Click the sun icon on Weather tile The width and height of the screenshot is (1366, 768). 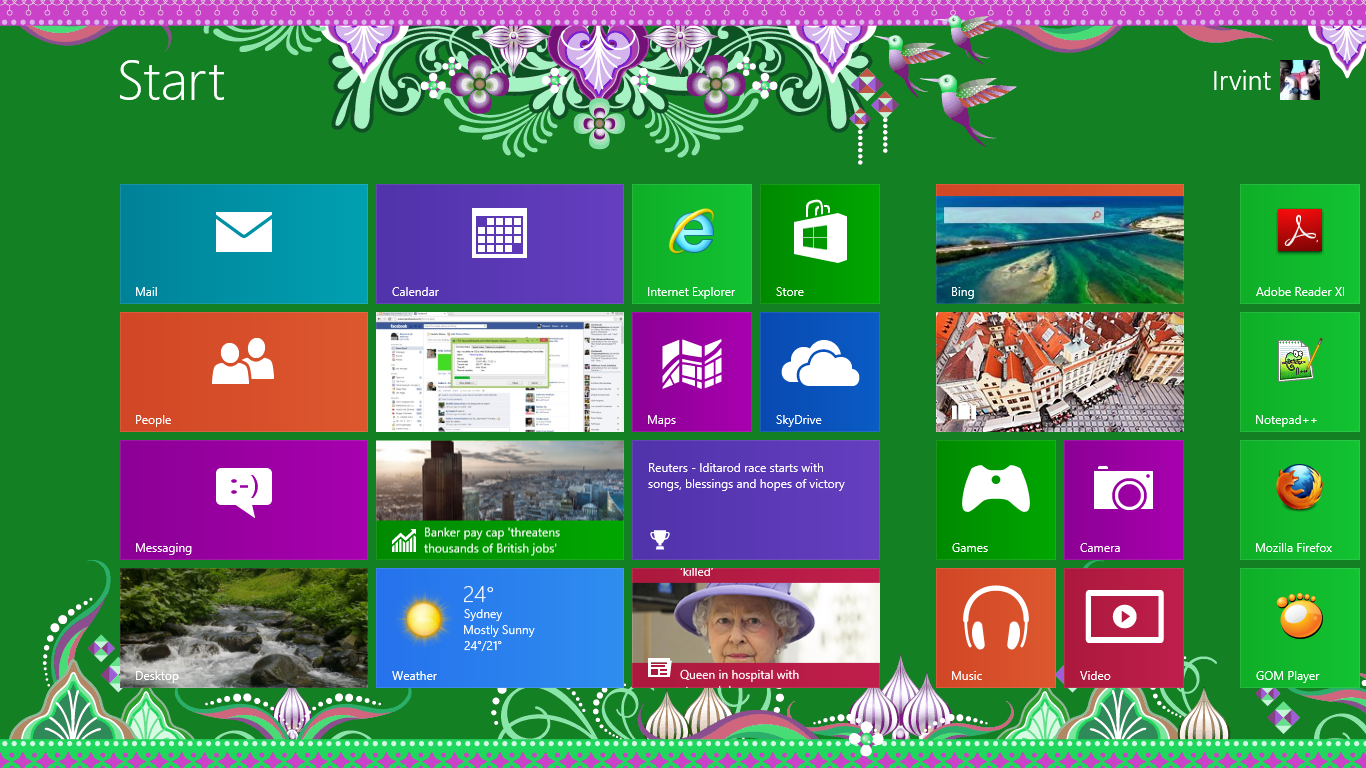[x=425, y=620]
